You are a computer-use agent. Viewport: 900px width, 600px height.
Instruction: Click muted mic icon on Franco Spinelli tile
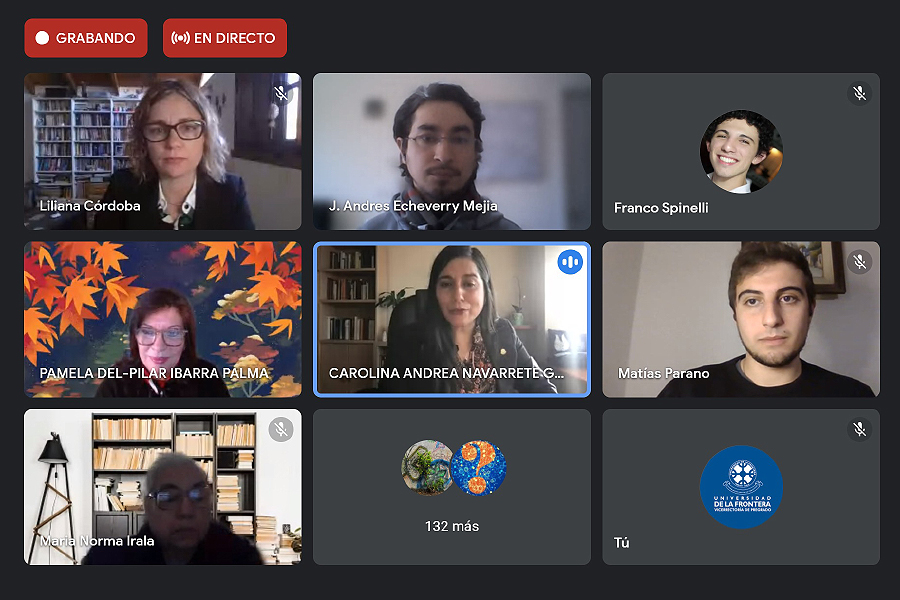[x=859, y=93]
